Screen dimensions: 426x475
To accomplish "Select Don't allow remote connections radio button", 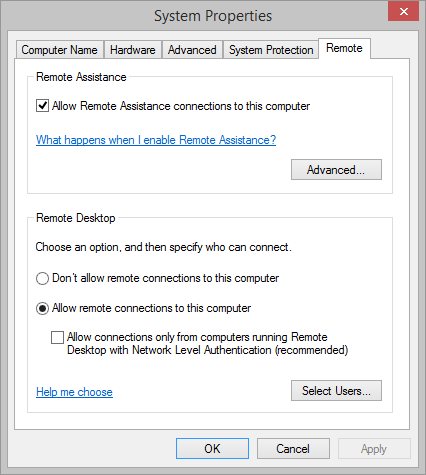I will pos(42,278).
